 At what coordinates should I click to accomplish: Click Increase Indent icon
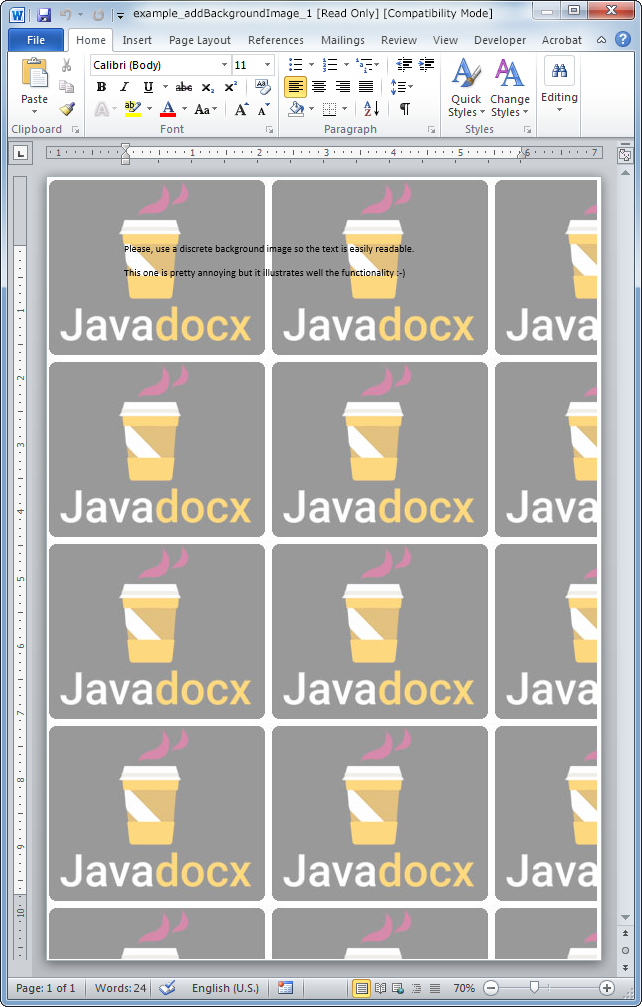426,64
